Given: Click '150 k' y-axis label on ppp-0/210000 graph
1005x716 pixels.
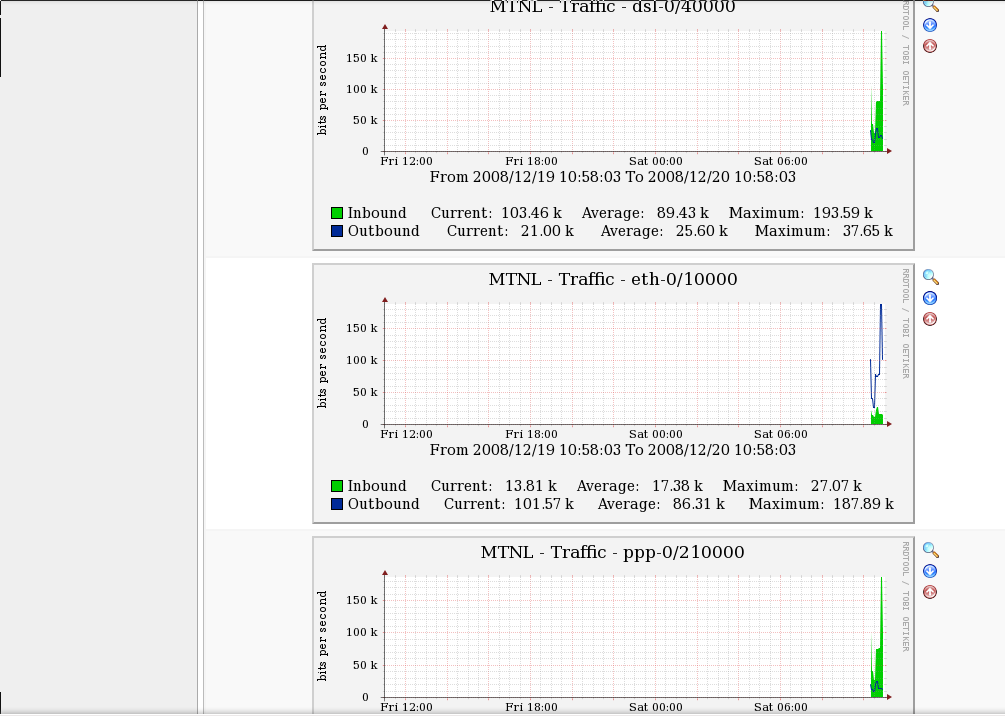Looking at the screenshot, I should (x=361, y=600).
